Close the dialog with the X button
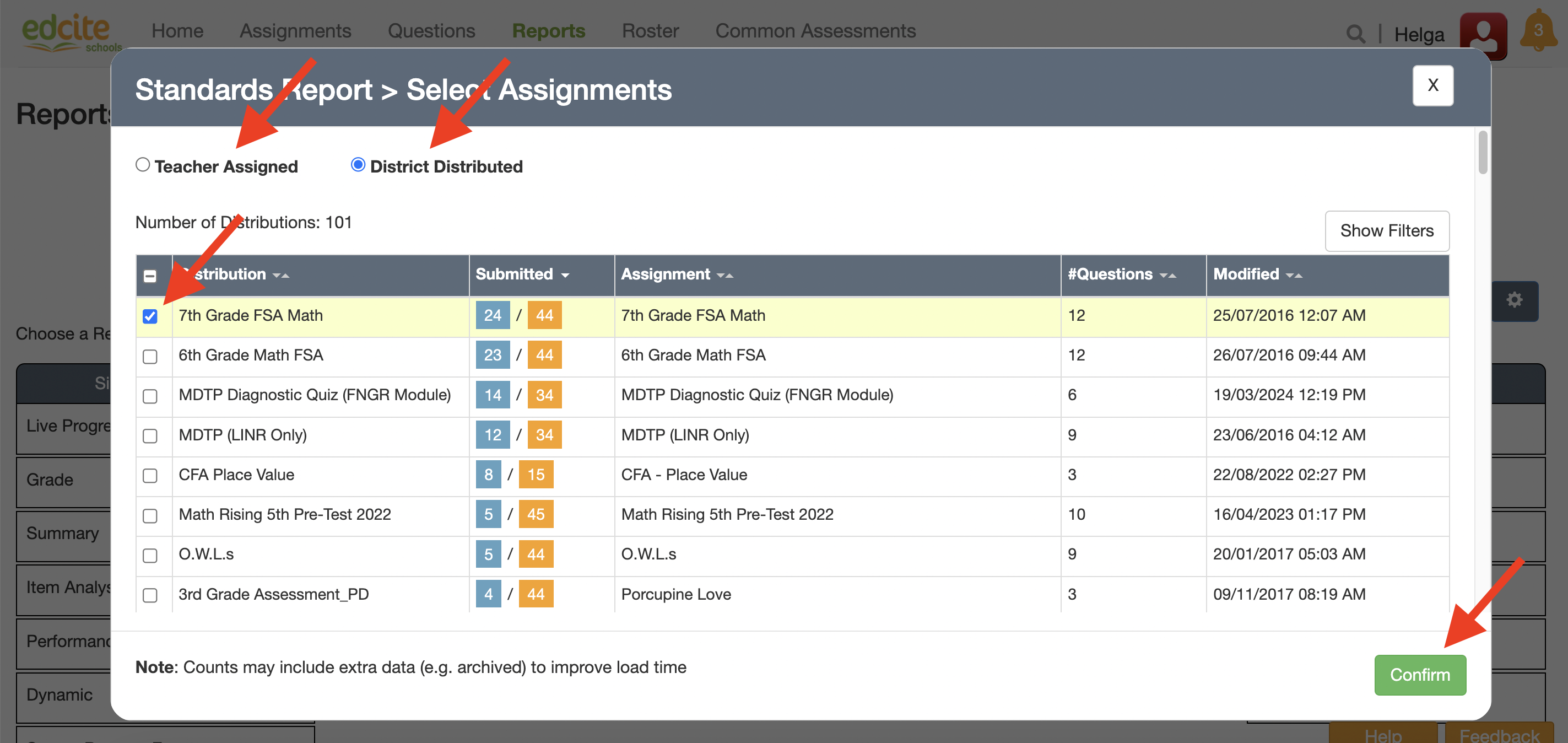Viewport: 1568px width, 743px height. click(1432, 85)
